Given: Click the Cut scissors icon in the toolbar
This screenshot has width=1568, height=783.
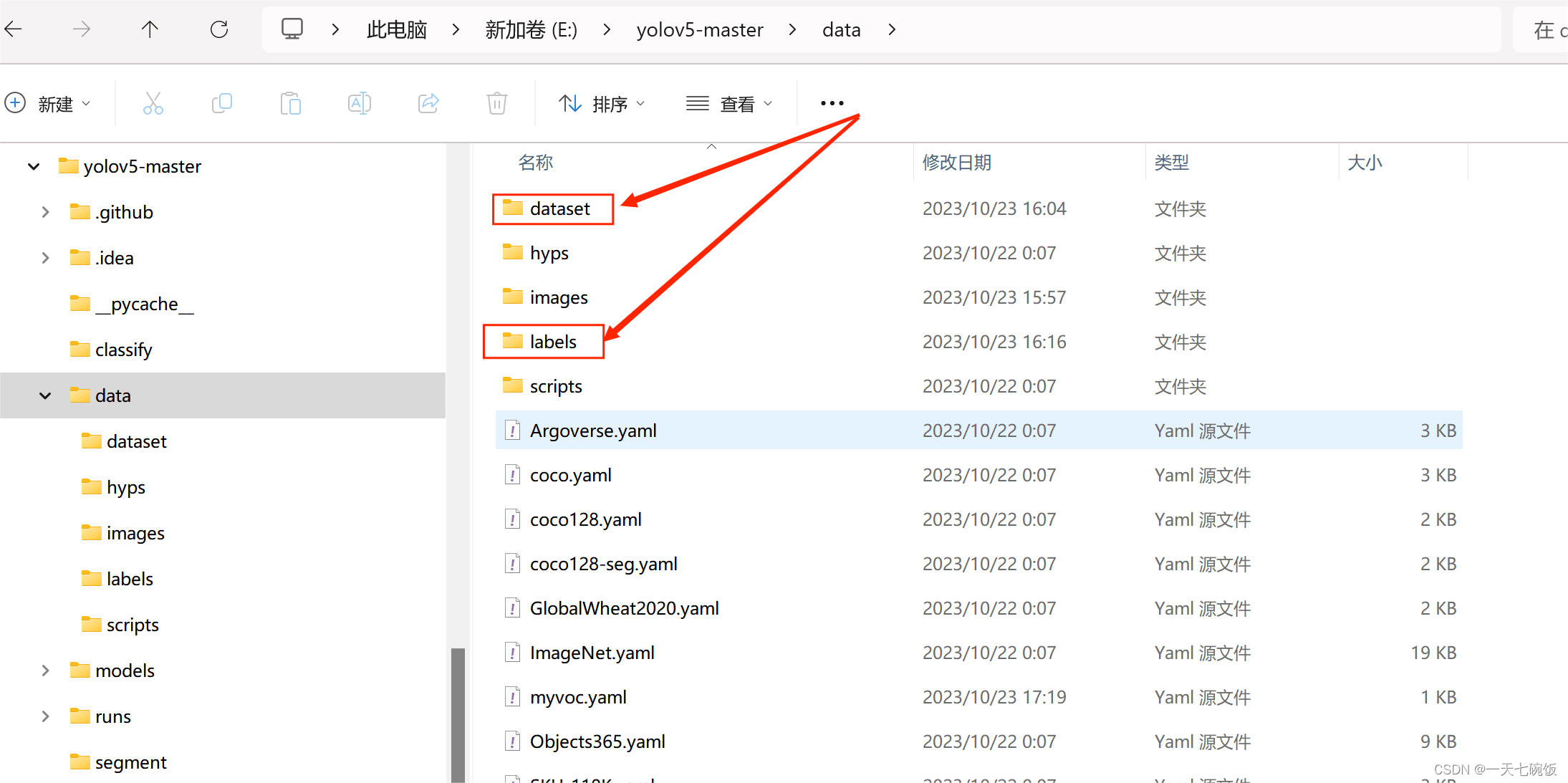Looking at the screenshot, I should coord(153,104).
